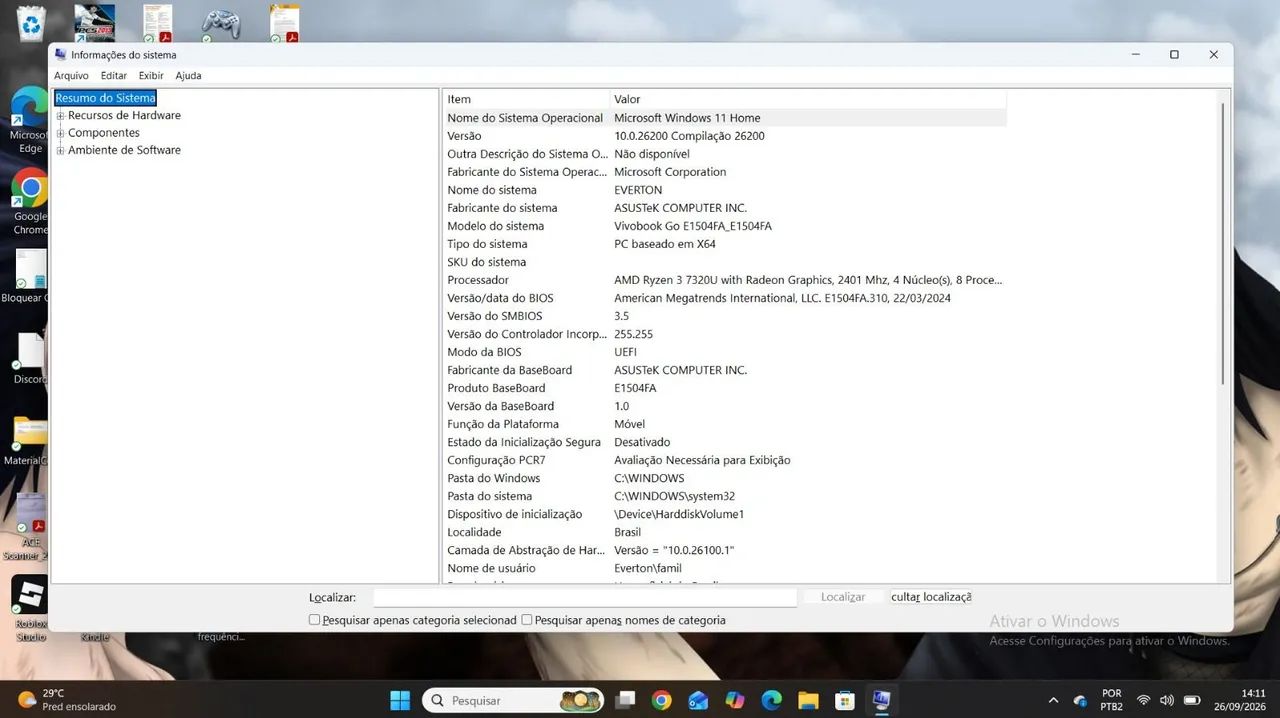
Task: Open the Editar menu
Action: [x=114, y=76]
